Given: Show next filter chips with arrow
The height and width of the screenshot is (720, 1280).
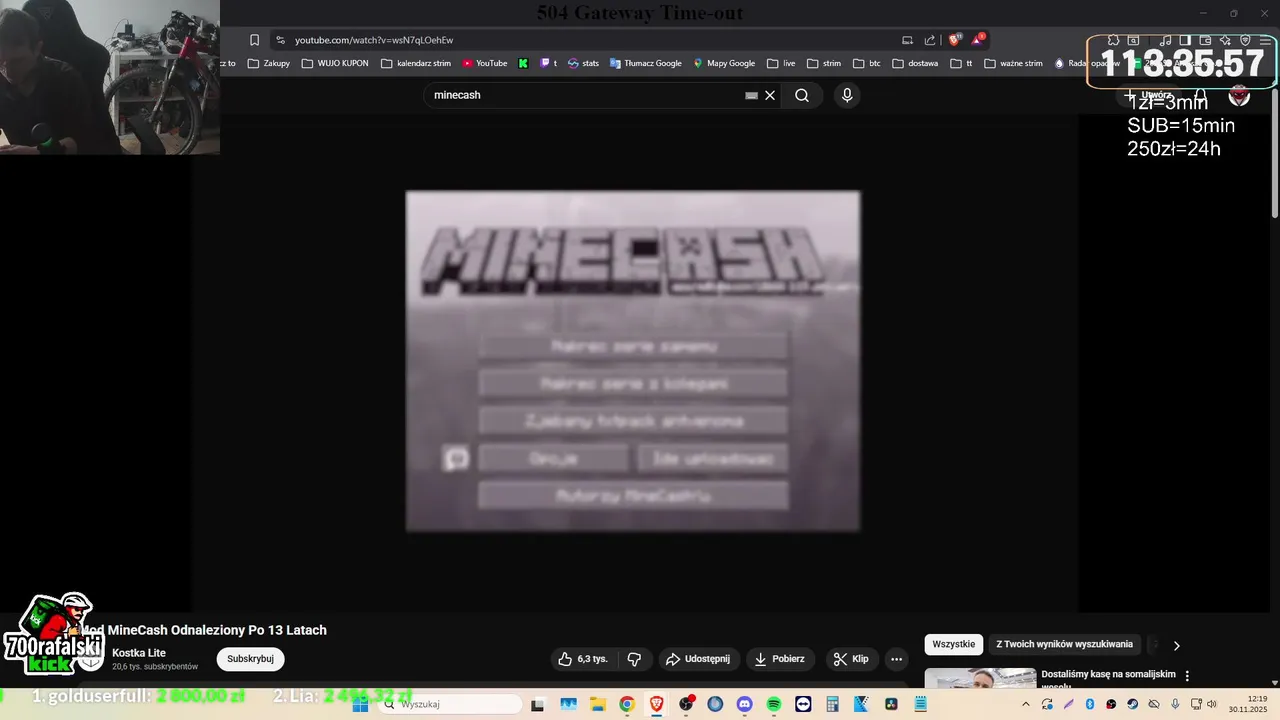Looking at the screenshot, I should 1176,646.
